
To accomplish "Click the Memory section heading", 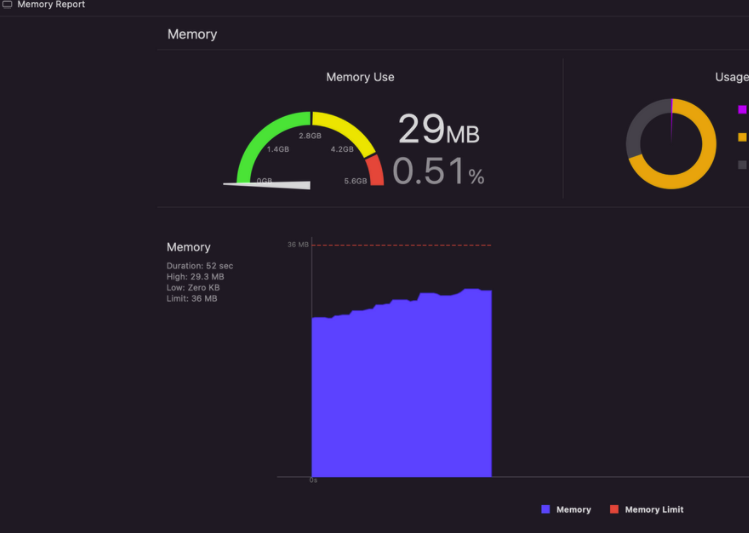I will click(x=192, y=34).
